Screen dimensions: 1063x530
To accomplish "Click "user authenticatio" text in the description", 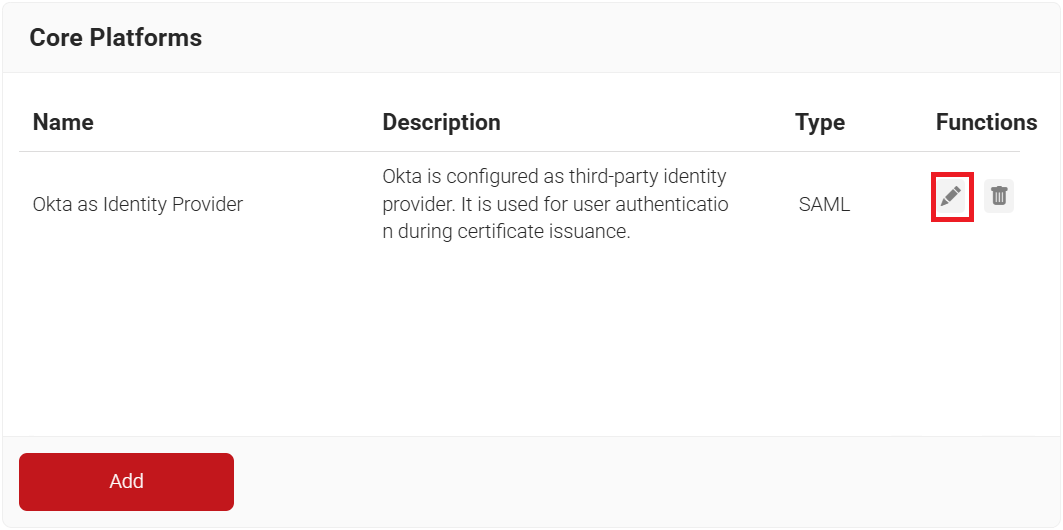I will tap(653, 205).
